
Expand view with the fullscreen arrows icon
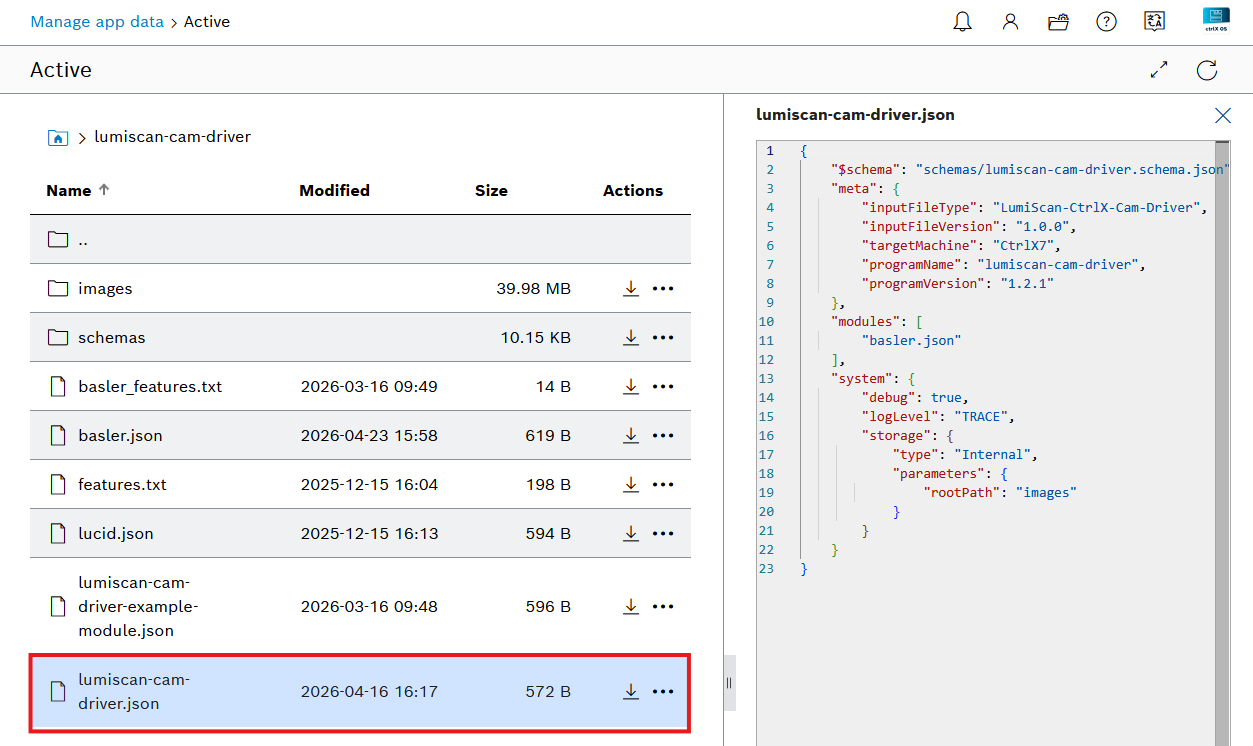[x=1159, y=70]
